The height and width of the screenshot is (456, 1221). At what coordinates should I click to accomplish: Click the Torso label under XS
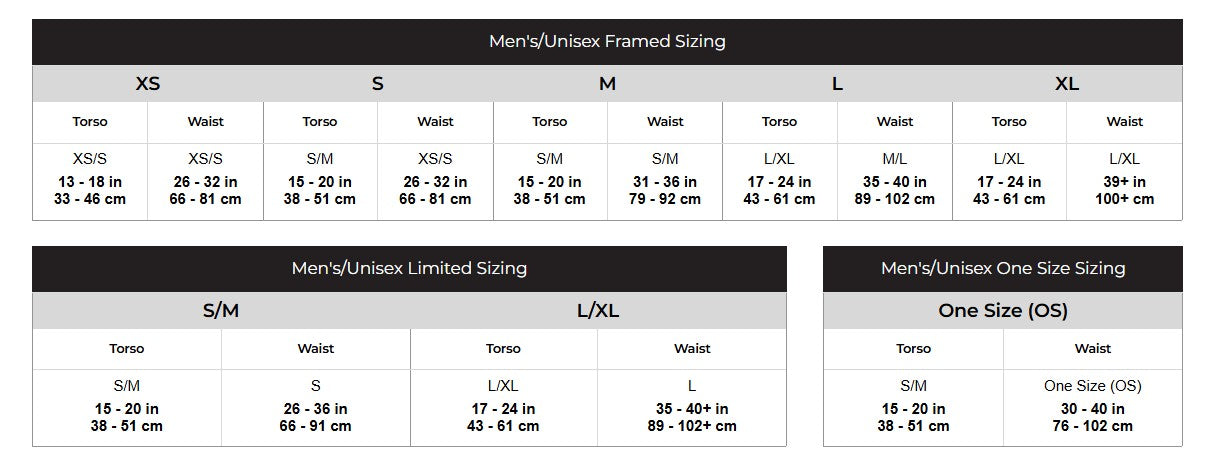[90, 122]
